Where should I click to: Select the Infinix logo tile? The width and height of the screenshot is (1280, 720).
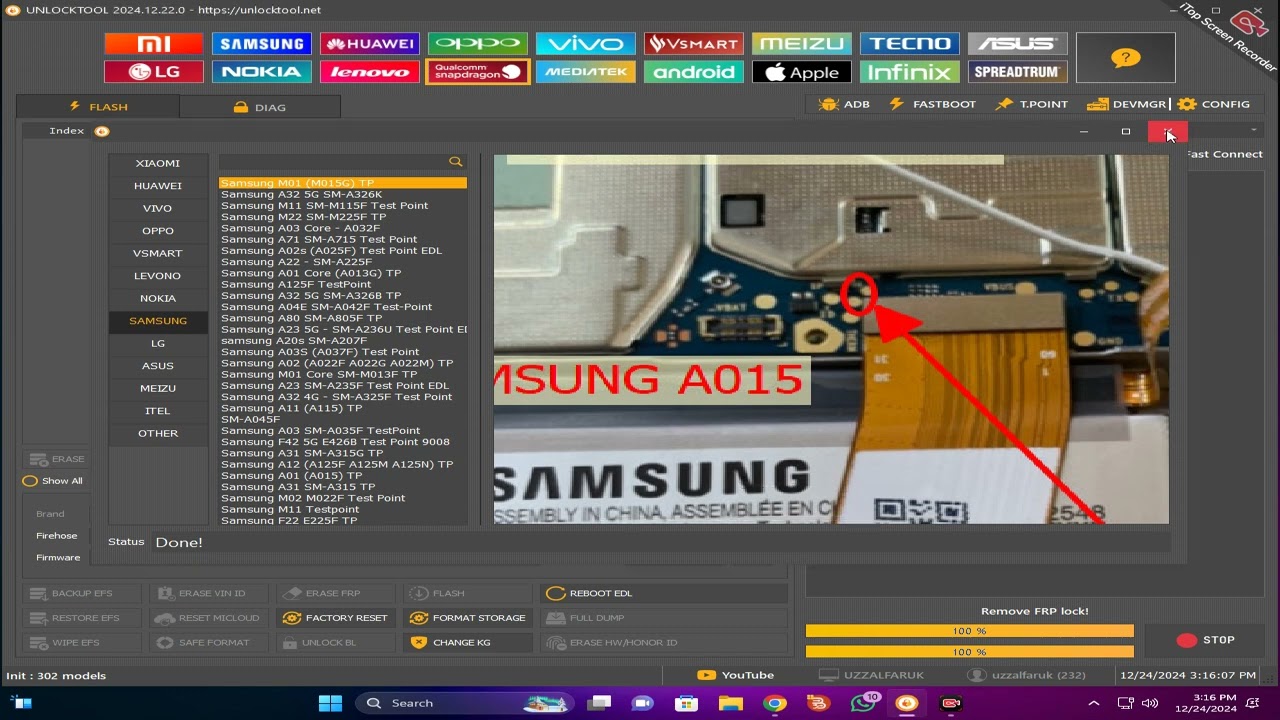click(x=909, y=72)
